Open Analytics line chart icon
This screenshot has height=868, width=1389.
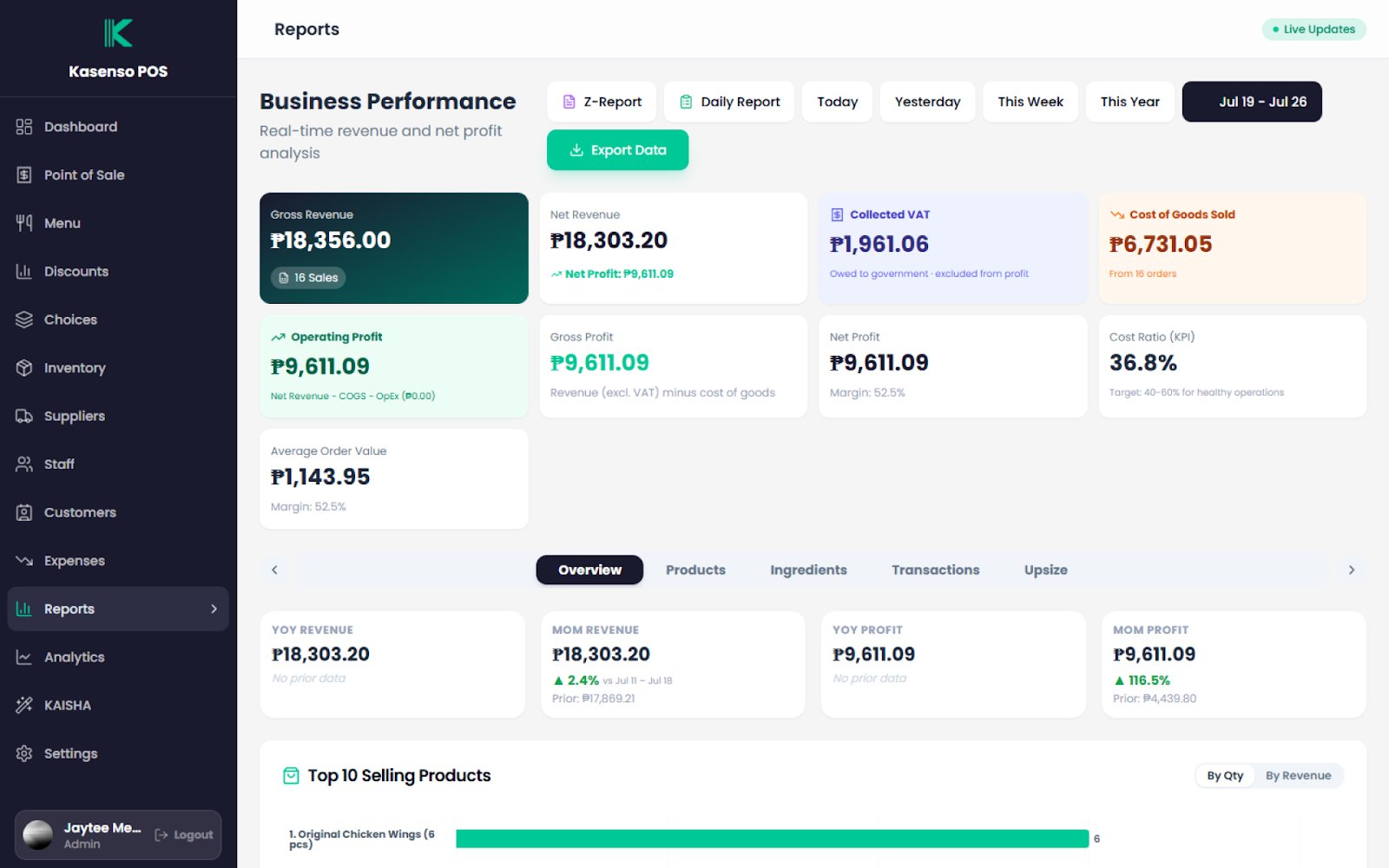point(24,657)
